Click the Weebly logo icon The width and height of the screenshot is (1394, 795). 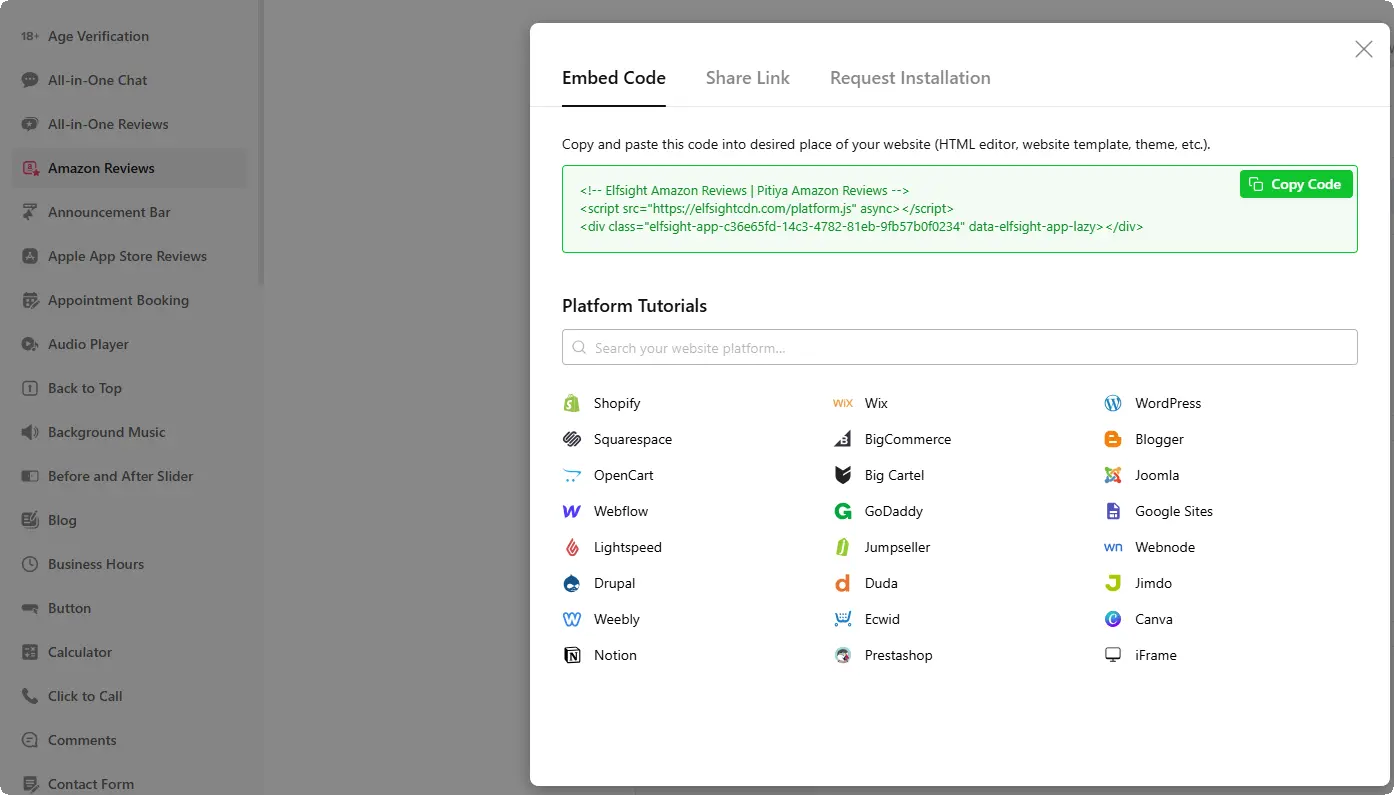[572, 619]
